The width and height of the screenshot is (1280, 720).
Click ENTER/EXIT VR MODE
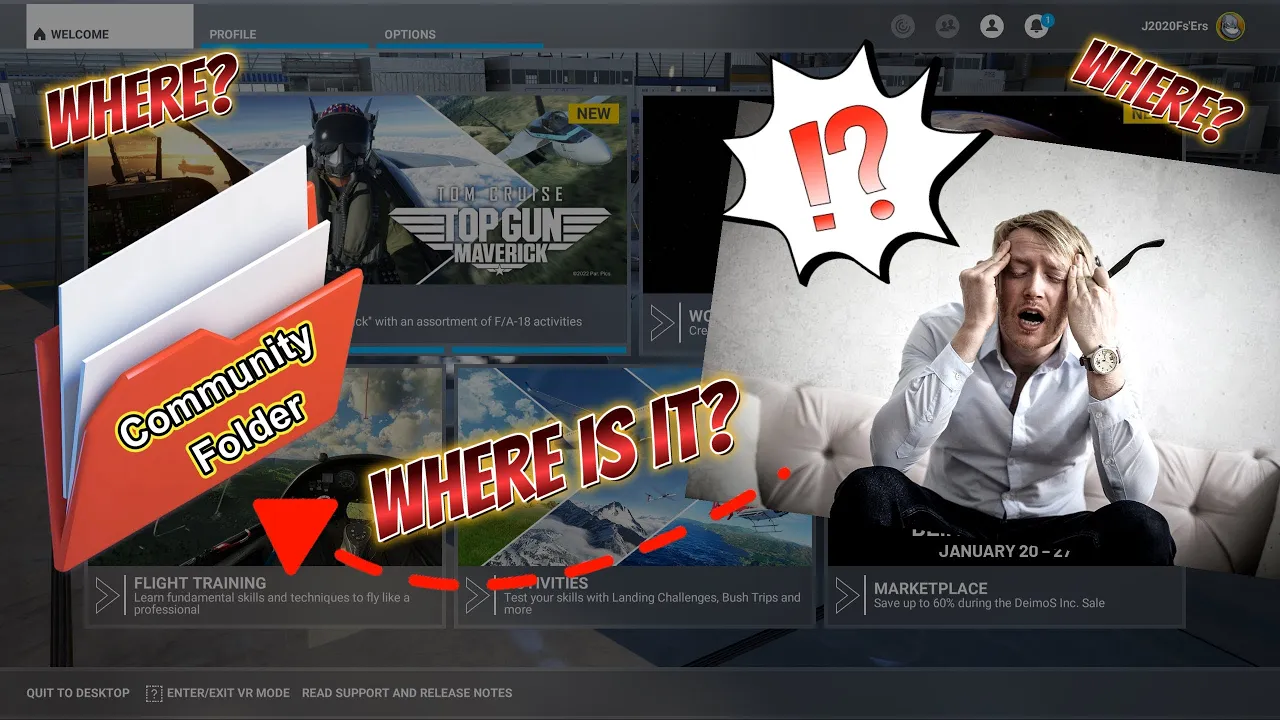228,693
